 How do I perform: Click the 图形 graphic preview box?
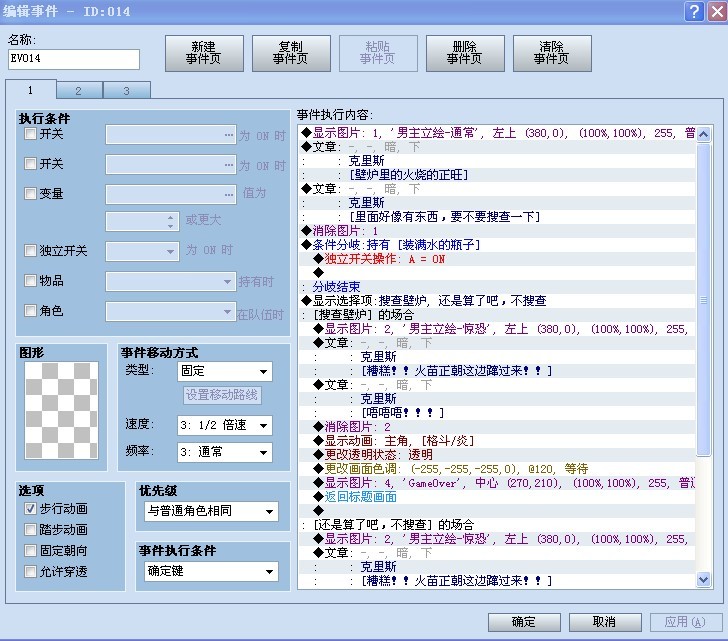click(61, 410)
